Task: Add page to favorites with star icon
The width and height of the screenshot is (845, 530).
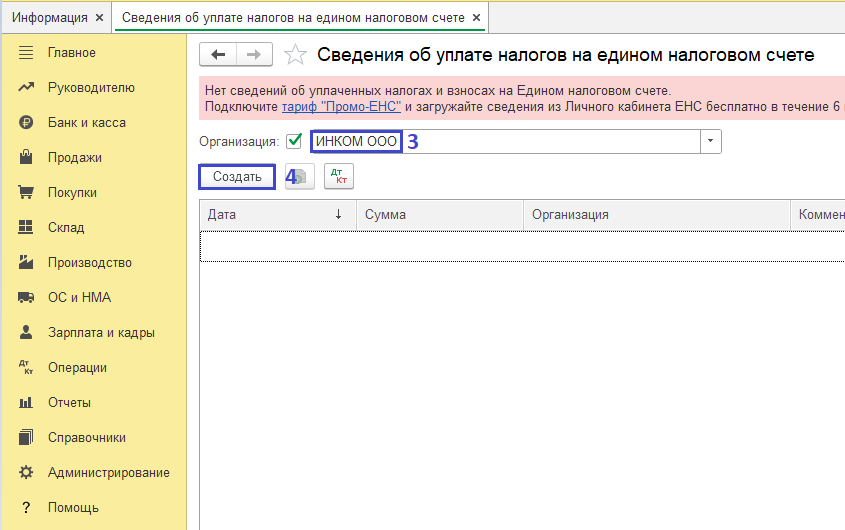Action: [x=295, y=55]
